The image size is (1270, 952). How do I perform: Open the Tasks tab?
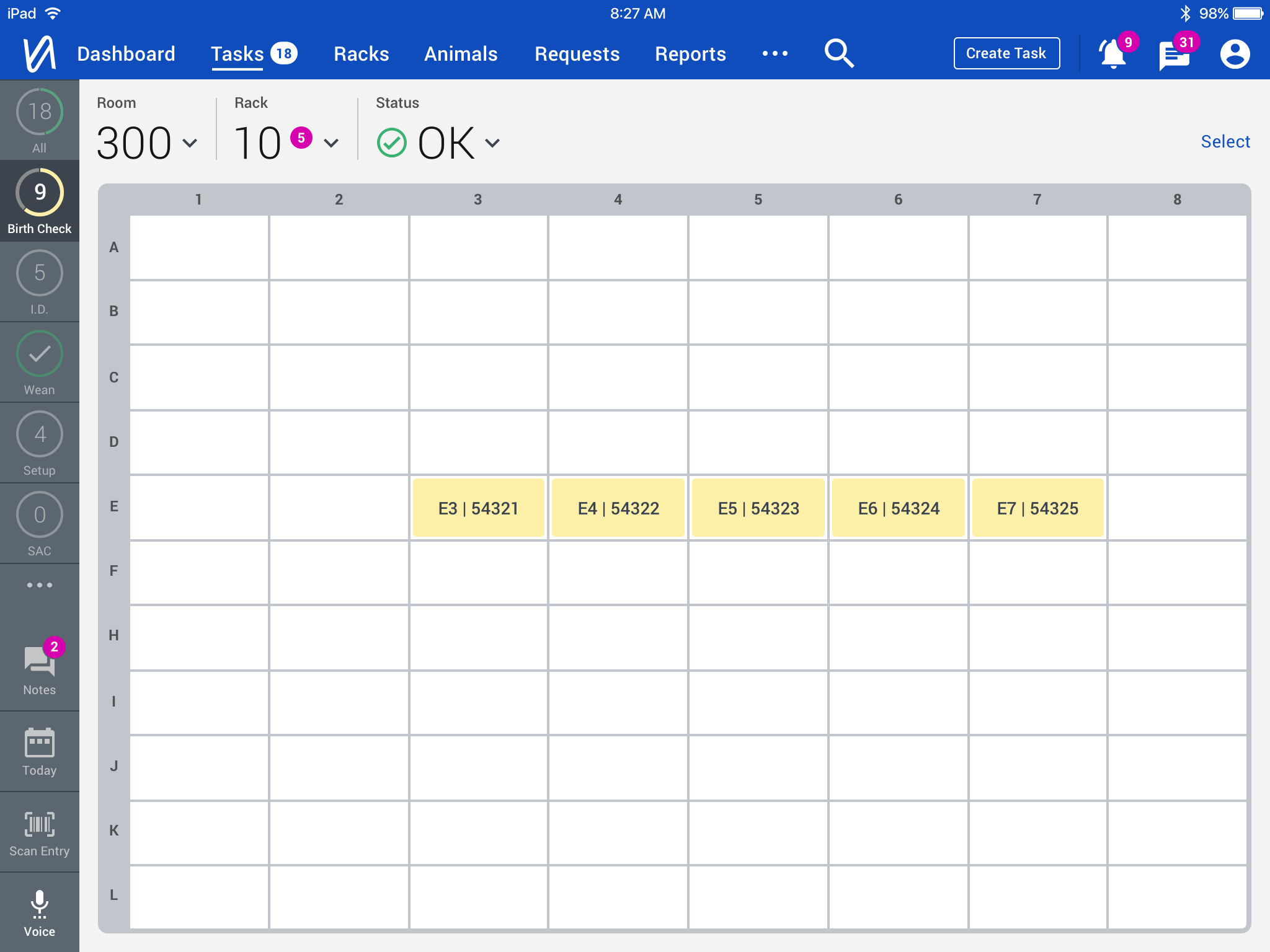238,54
